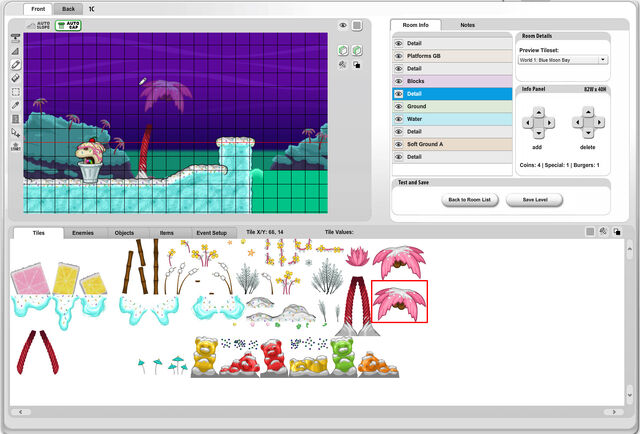Image resolution: width=640 pixels, height=434 pixels.
Task: Click tile palette horizontal scrollbar left arrow
Action: [21, 412]
